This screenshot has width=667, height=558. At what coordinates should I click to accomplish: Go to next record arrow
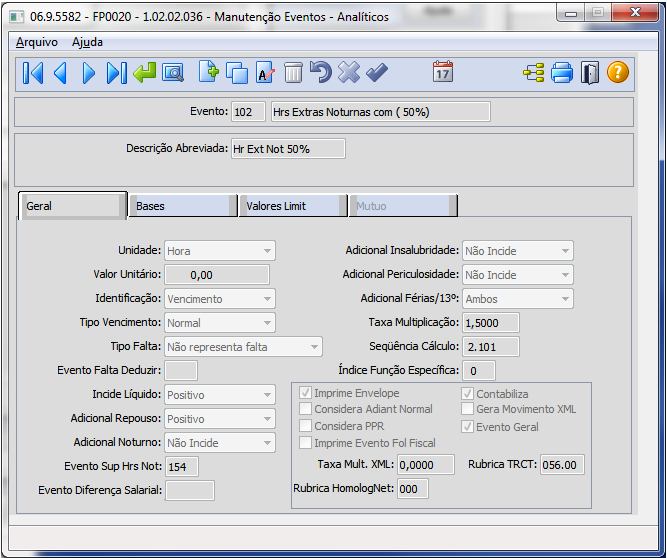(x=88, y=73)
